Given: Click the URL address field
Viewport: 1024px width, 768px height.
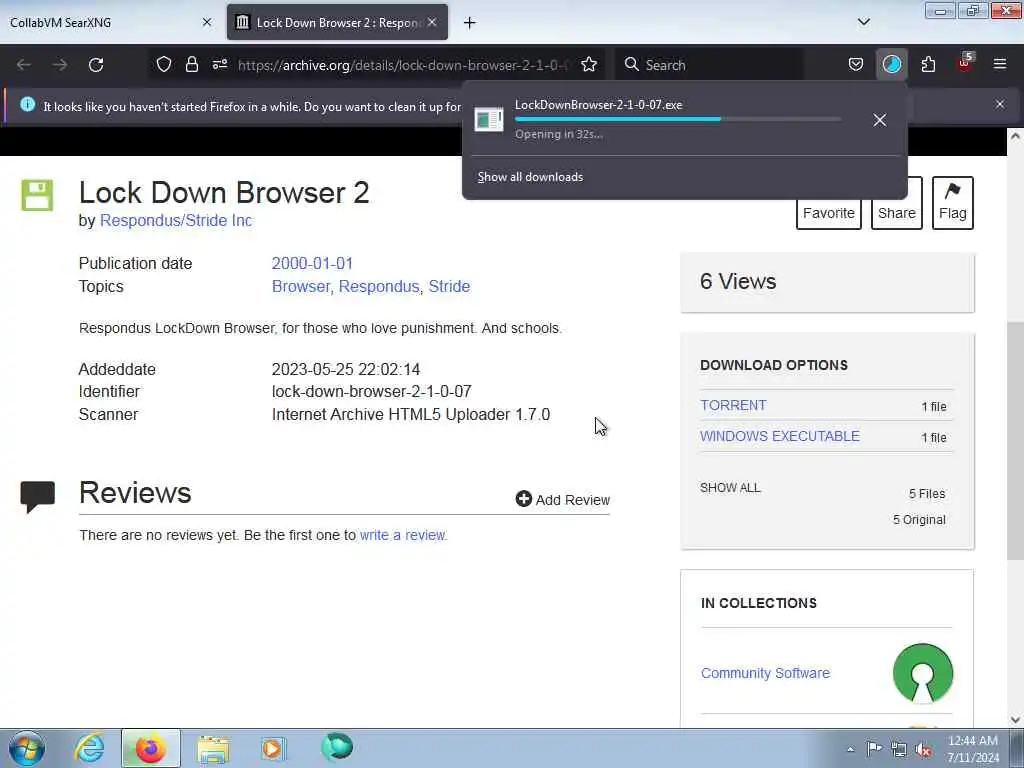Looking at the screenshot, I should coord(404,65).
